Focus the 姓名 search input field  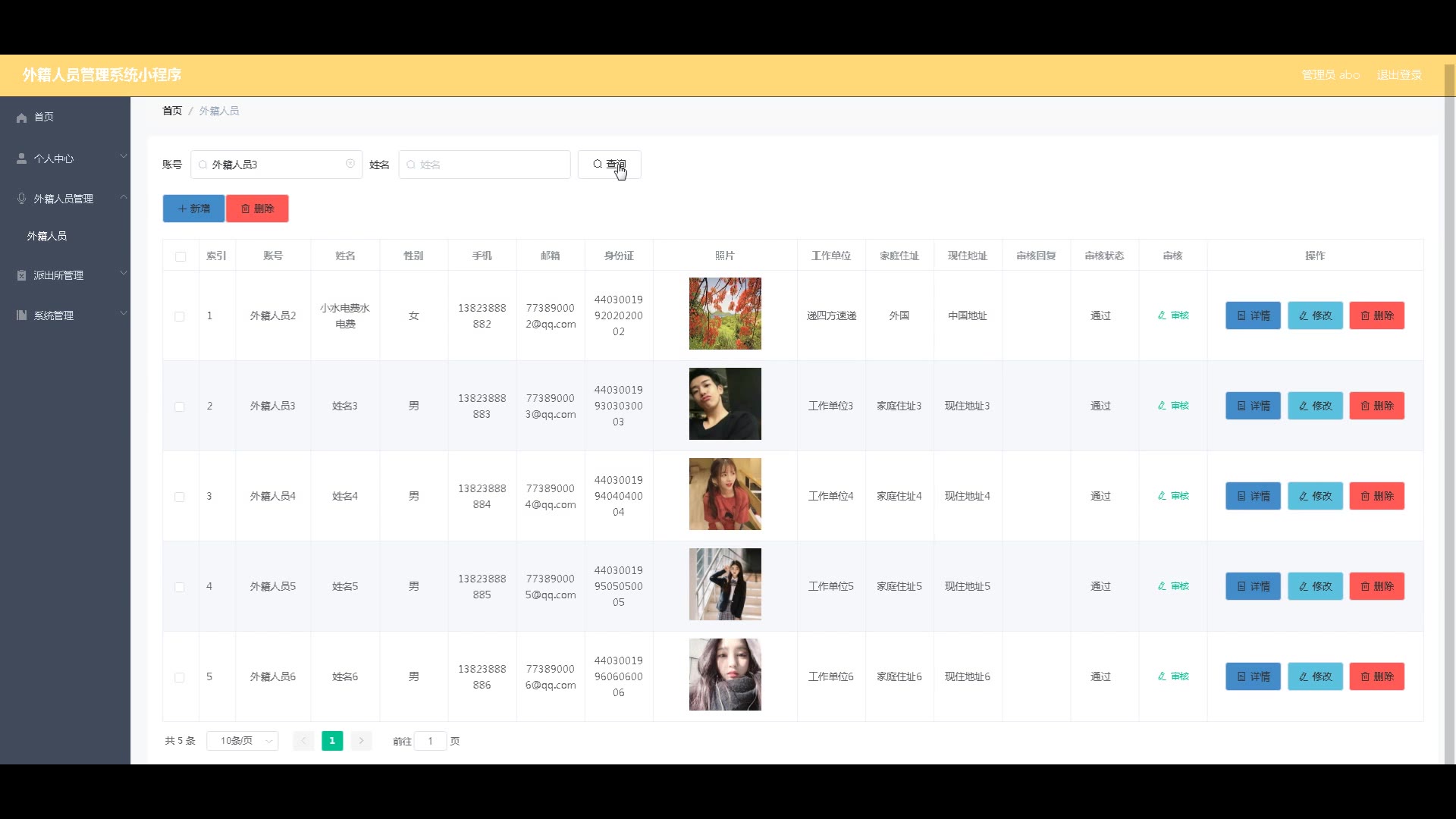coord(484,165)
